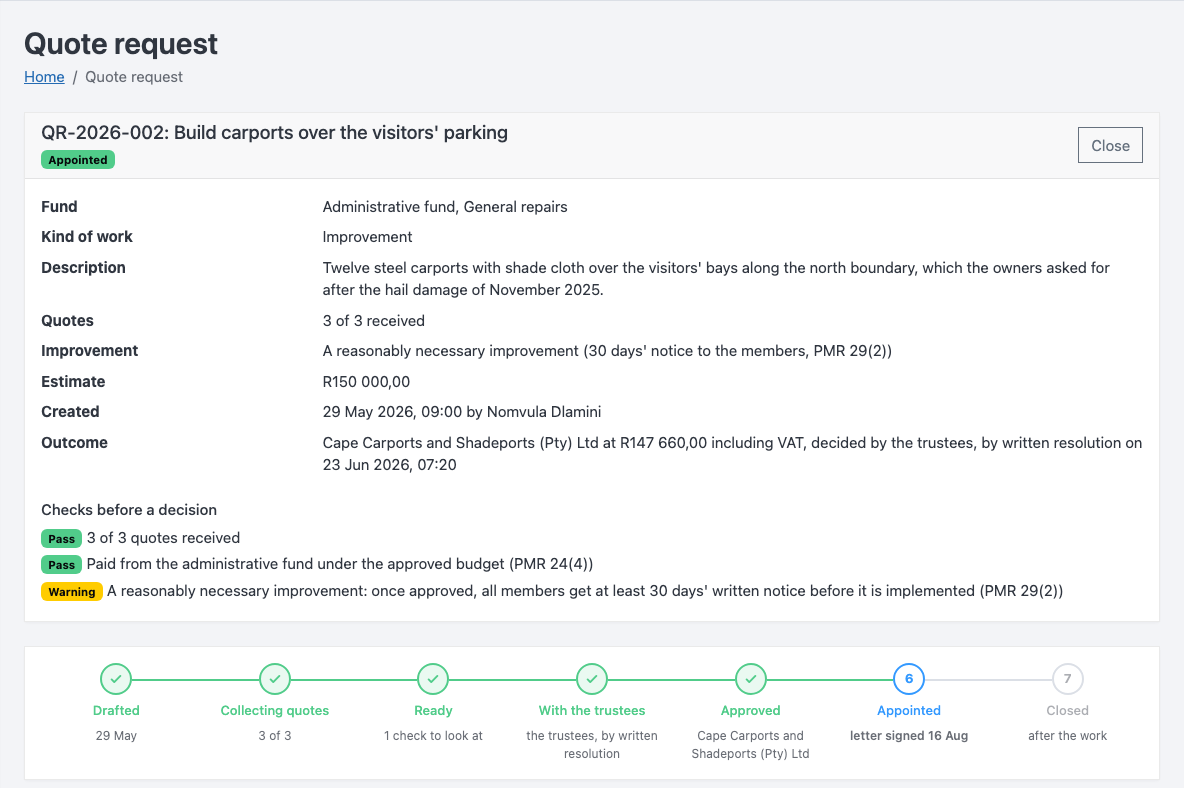This screenshot has width=1184, height=788.
Task: Click the Collecting quotes step checkmark circle
Action: coord(275,679)
